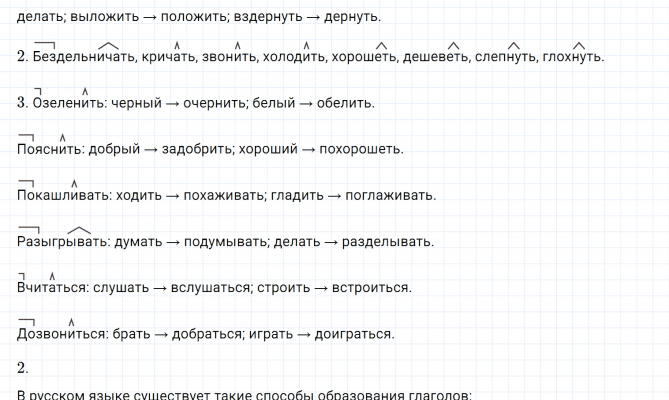The height and width of the screenshot is (400, 669).
Task: Click the word "дешеветь"
Action: point(436,57)
